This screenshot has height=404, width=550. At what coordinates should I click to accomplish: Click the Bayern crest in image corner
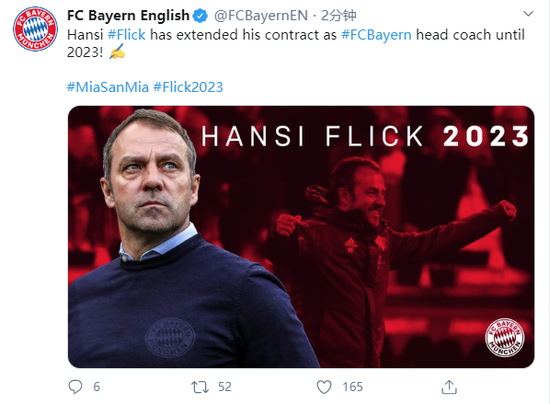(505, 337)
